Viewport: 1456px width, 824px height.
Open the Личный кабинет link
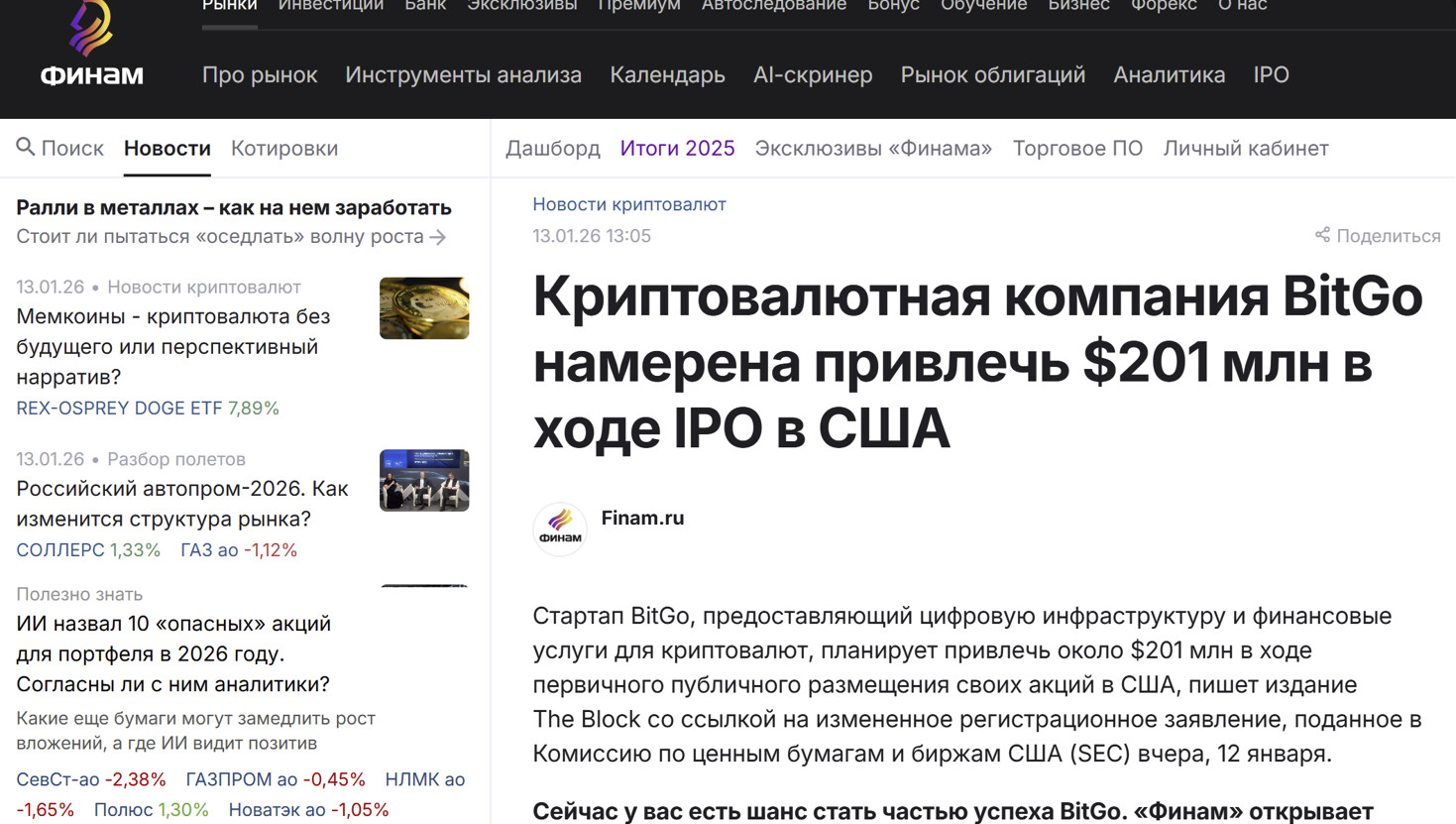coord(1246,149)
